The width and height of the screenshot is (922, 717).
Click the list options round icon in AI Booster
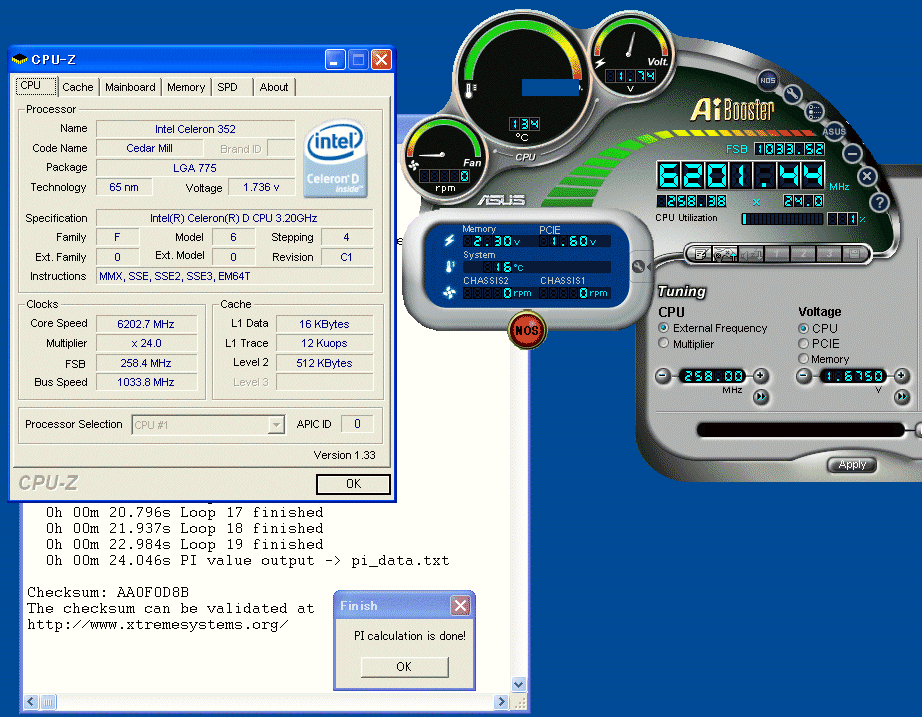[x=814, y=111]
